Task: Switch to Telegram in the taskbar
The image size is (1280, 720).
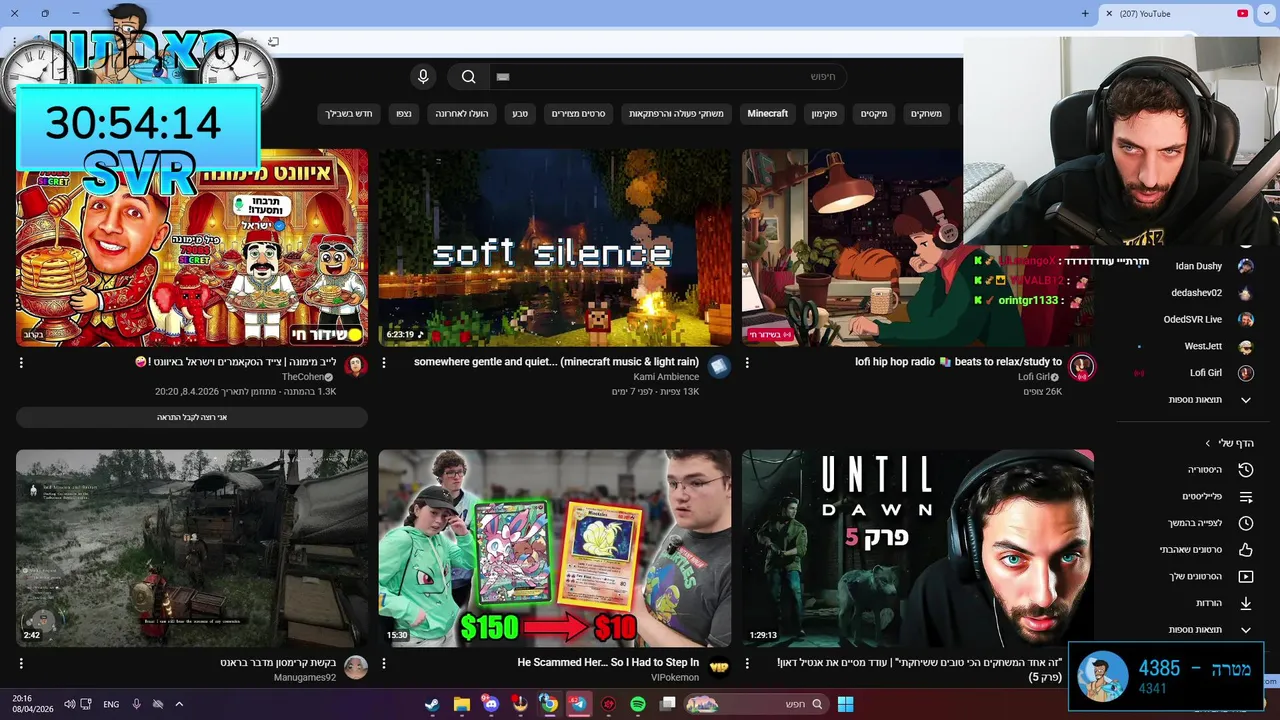Action: coord(579,704)
